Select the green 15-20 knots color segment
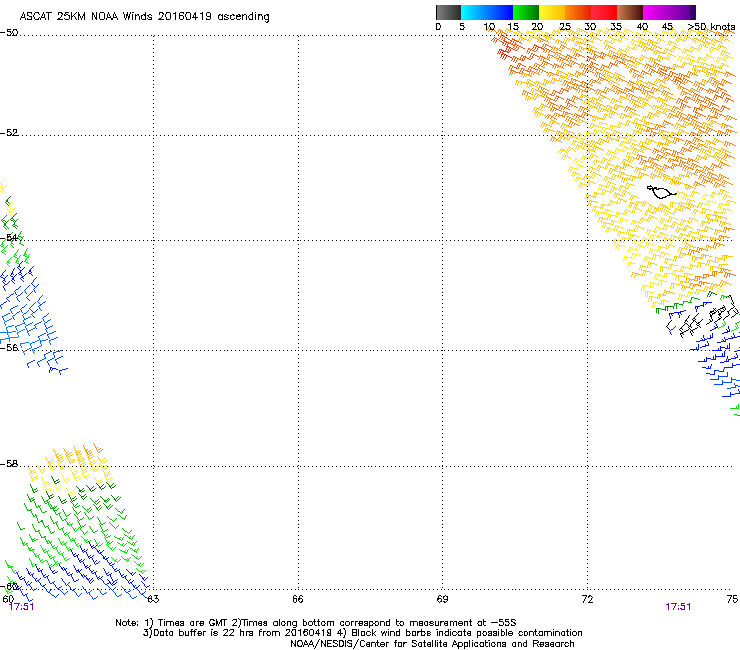 [526, 12]
